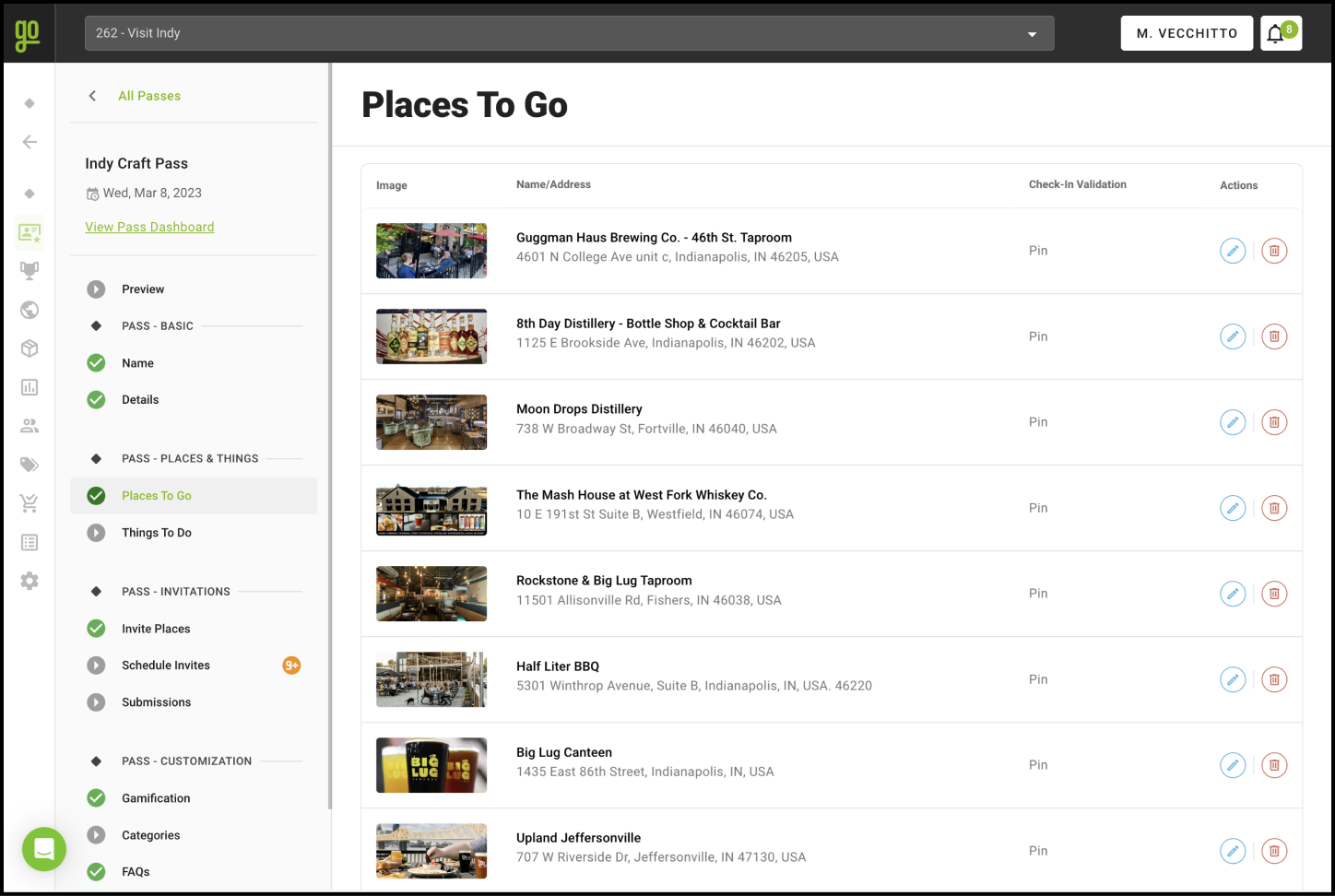Image resolution: width=1335 pixels, height=896 pixels.
Task: Click 'Upland Jeffersonville' name
Action: [578, 838]
